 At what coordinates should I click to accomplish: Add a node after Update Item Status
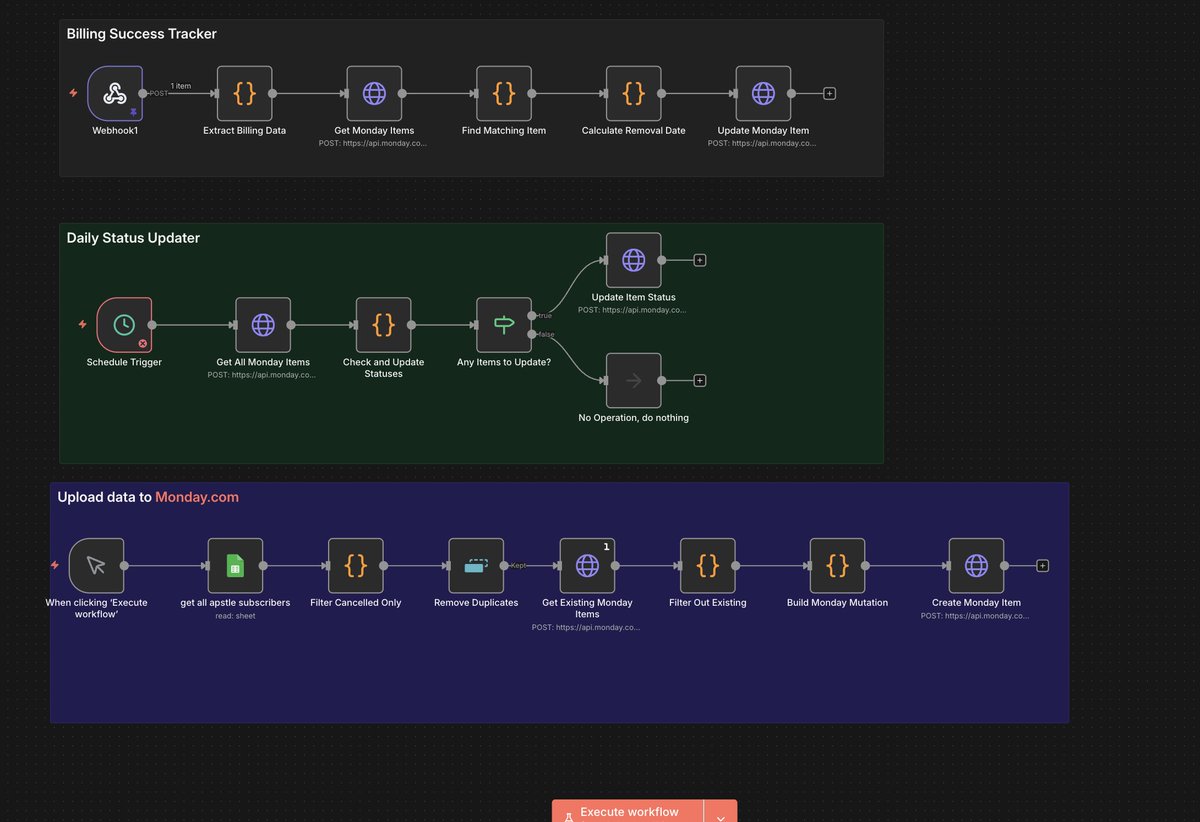[x=700, y=260]
